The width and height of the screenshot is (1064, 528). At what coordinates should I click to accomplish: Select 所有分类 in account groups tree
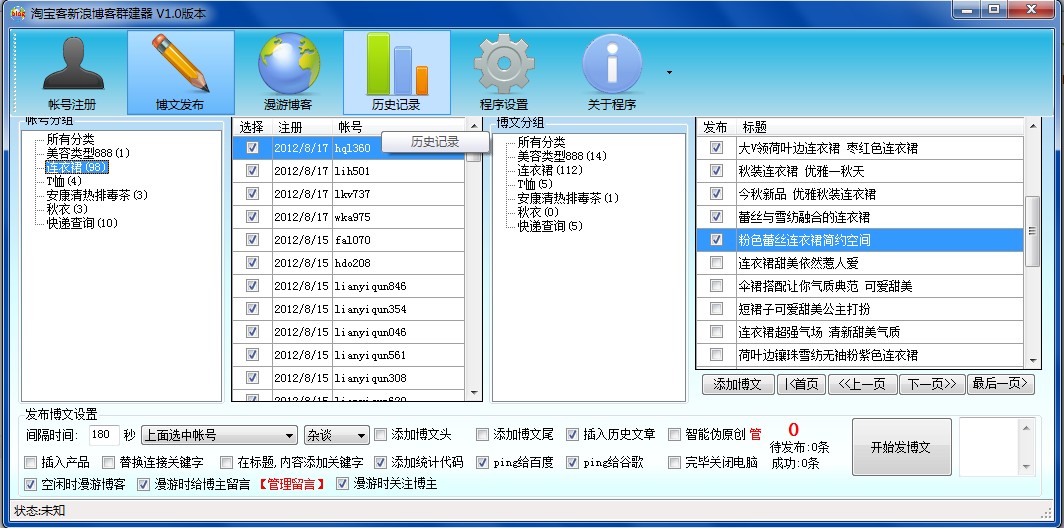(x=71, y=139)
